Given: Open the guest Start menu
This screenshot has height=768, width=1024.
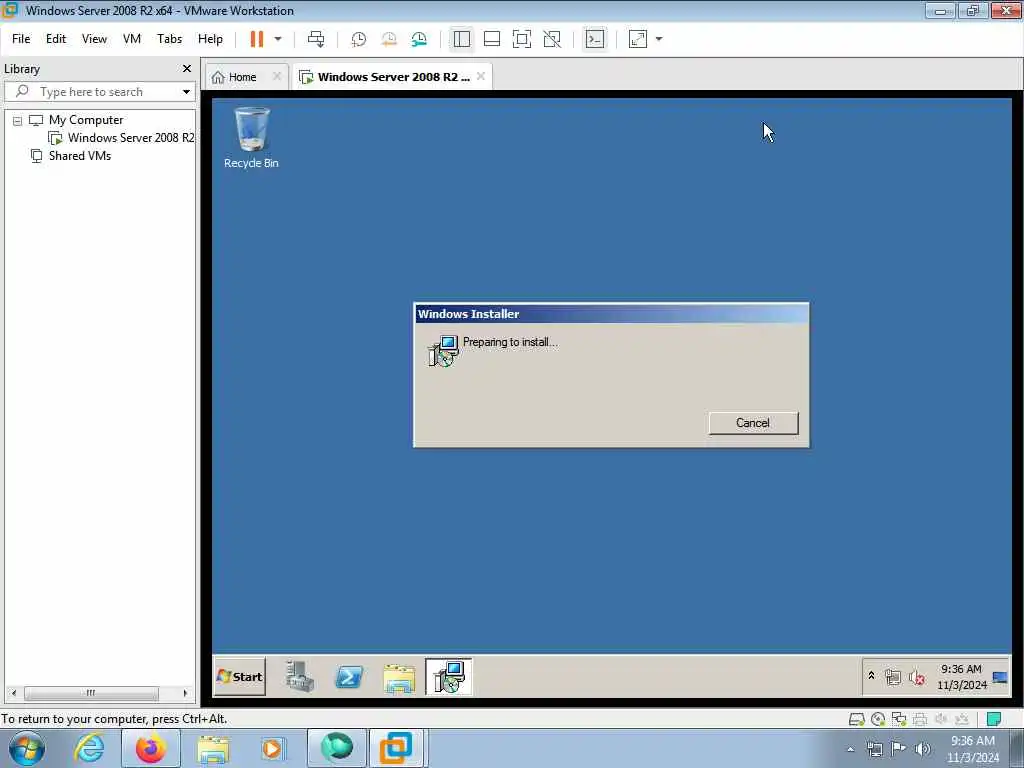Looking at the screenshot, I should (x=240, y=677).
